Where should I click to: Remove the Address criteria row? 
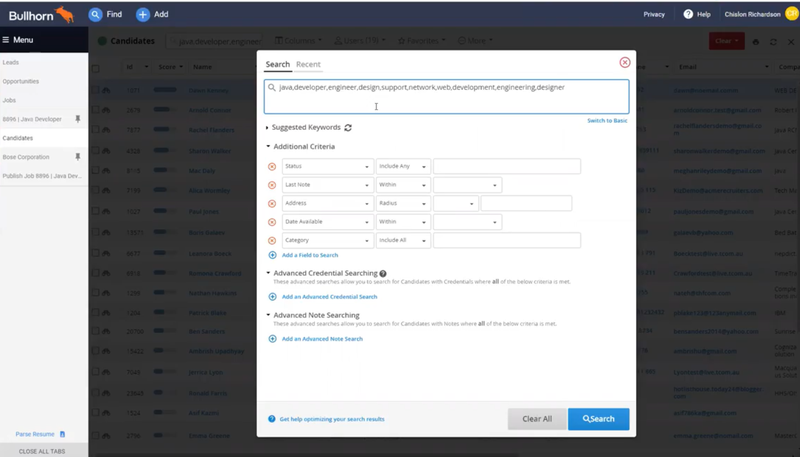pos(272,204)
